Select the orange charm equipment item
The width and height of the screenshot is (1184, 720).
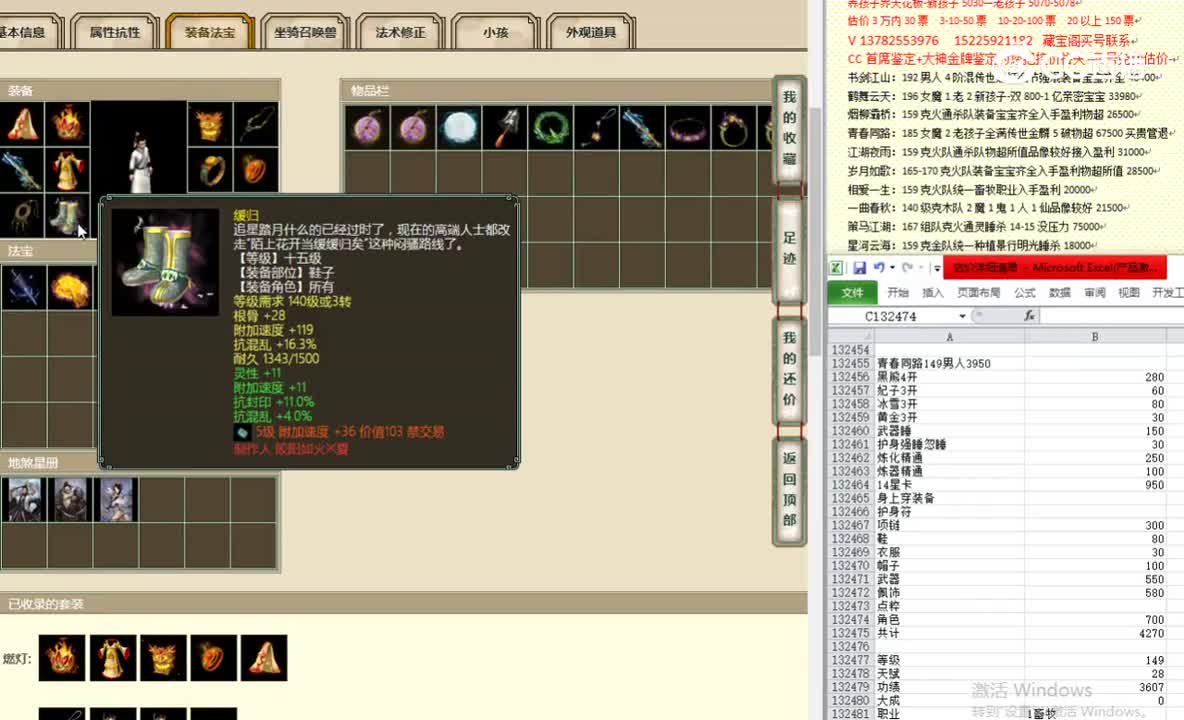click(x=255, y=170)
